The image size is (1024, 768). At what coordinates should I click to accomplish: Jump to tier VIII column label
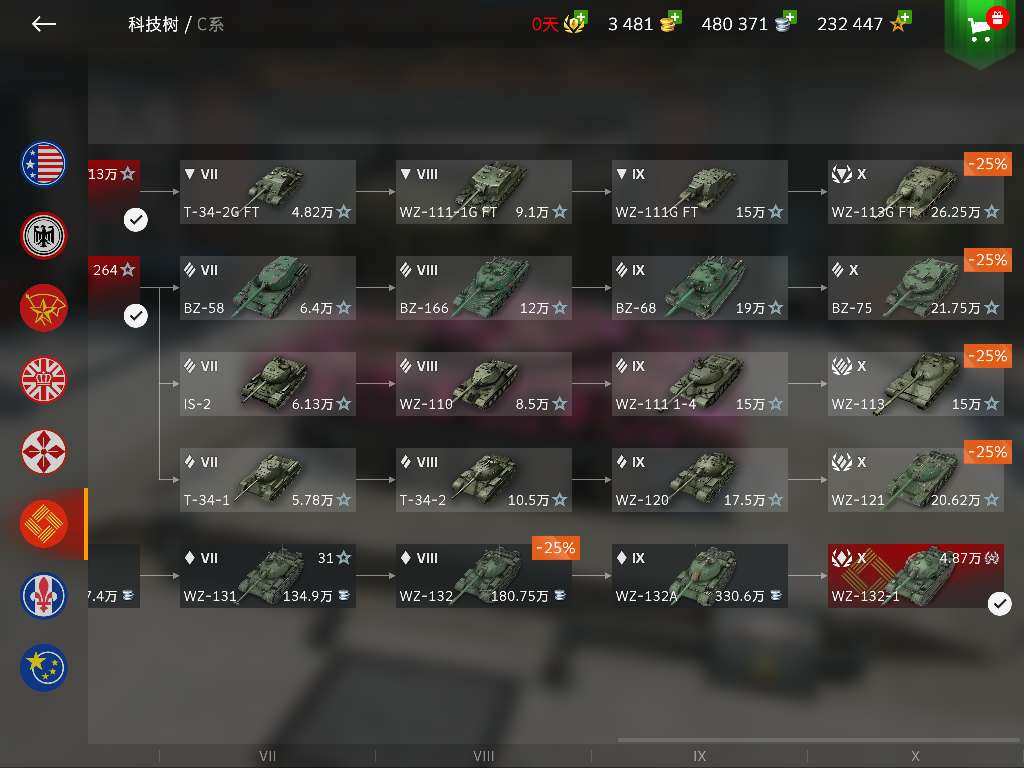(x=483, y=756)
